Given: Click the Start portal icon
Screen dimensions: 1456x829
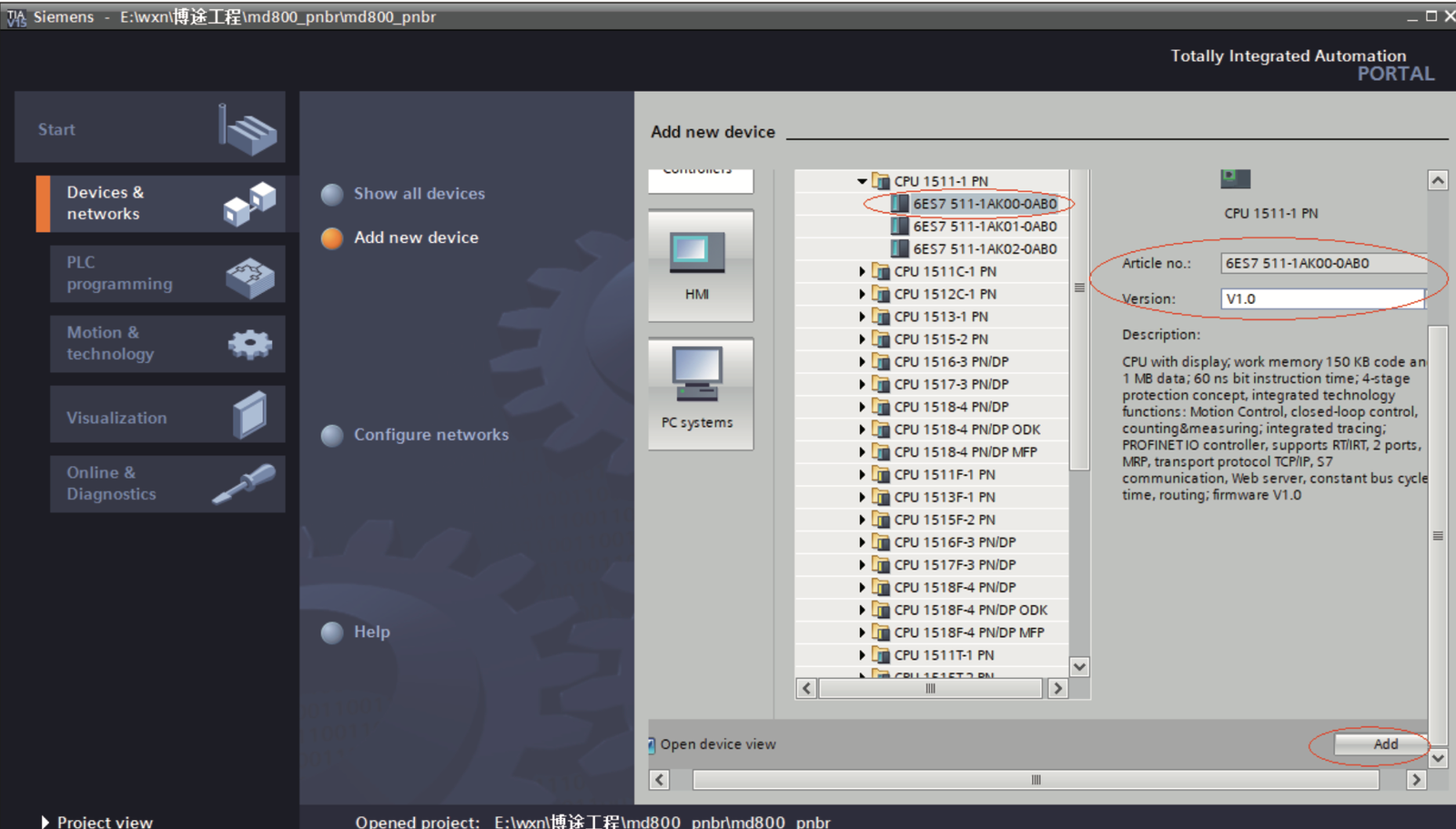Looking at the screenshot, I should pyautogui.click(x=247, y=129).
